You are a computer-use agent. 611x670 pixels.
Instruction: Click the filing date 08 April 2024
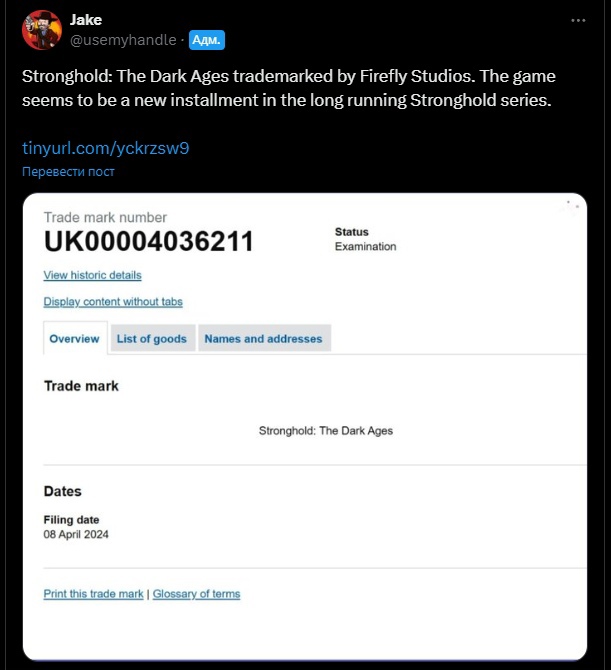click(x=76, y=535)
